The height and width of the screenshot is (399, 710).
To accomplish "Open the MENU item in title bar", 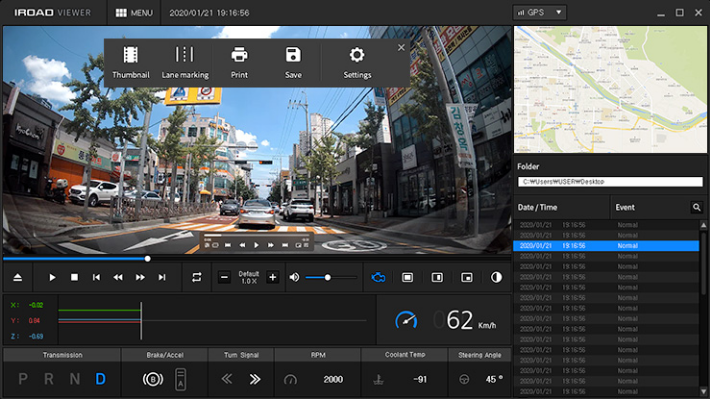I will point(134,13).
